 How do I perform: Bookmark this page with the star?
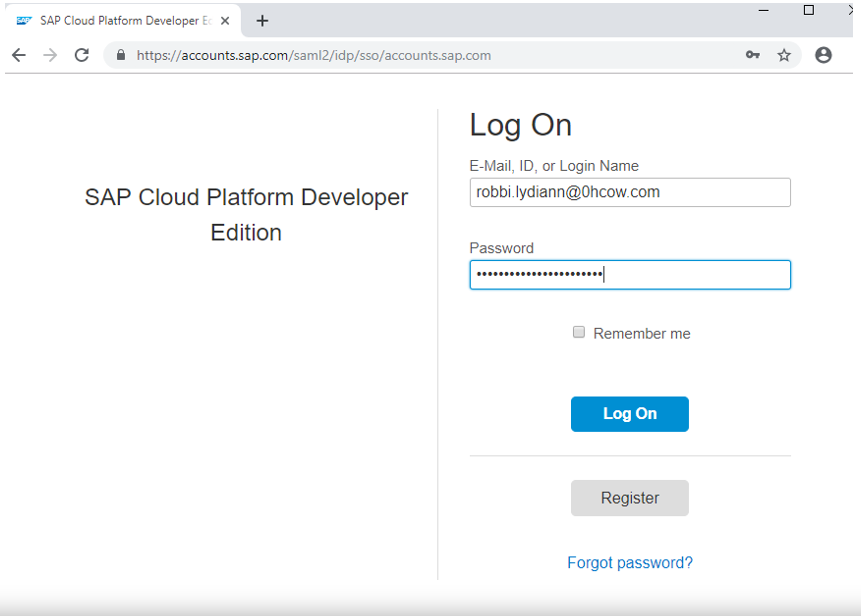click(x=784, y=55)
